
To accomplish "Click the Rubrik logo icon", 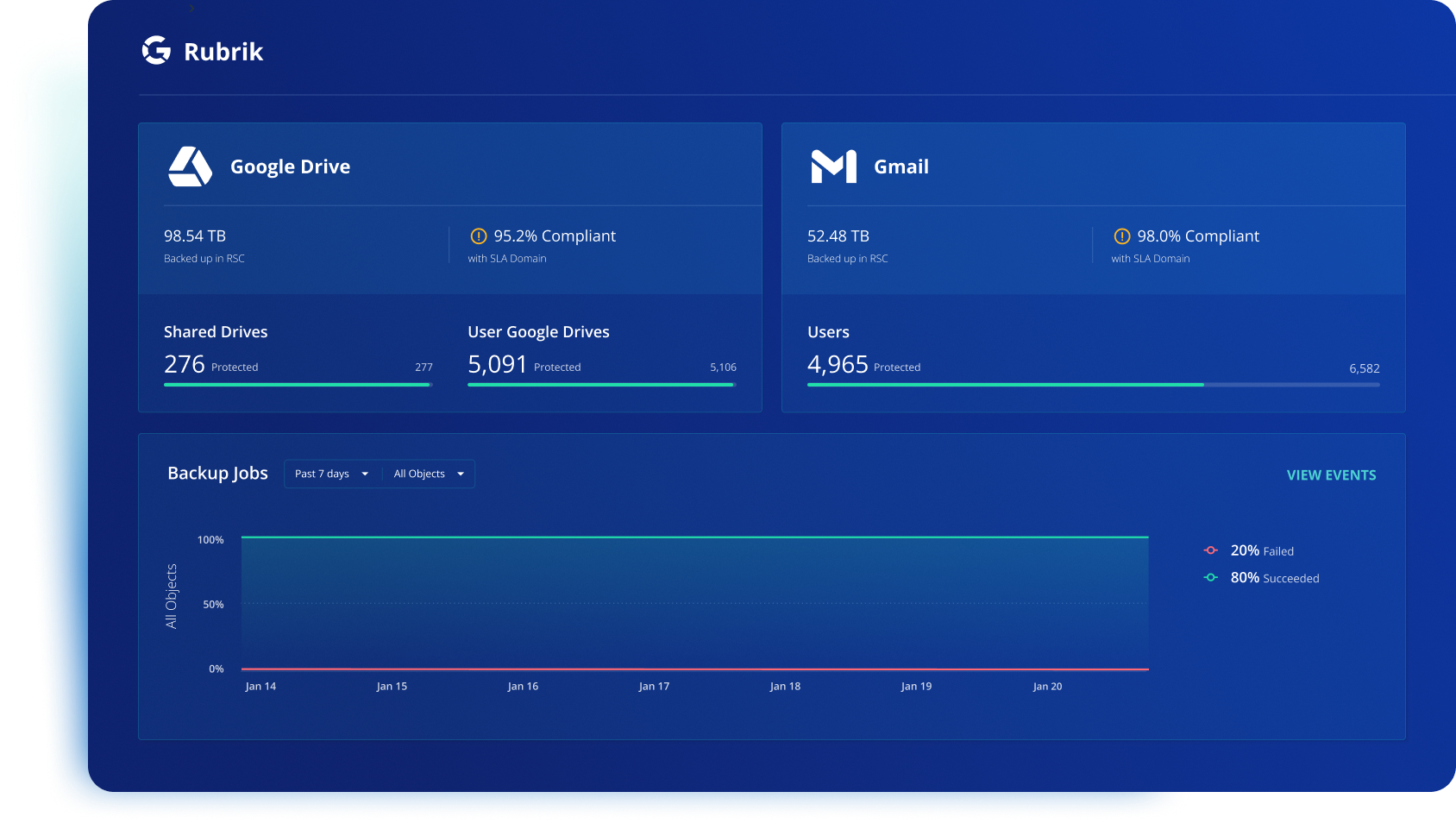I will click(x=156, y=51).
